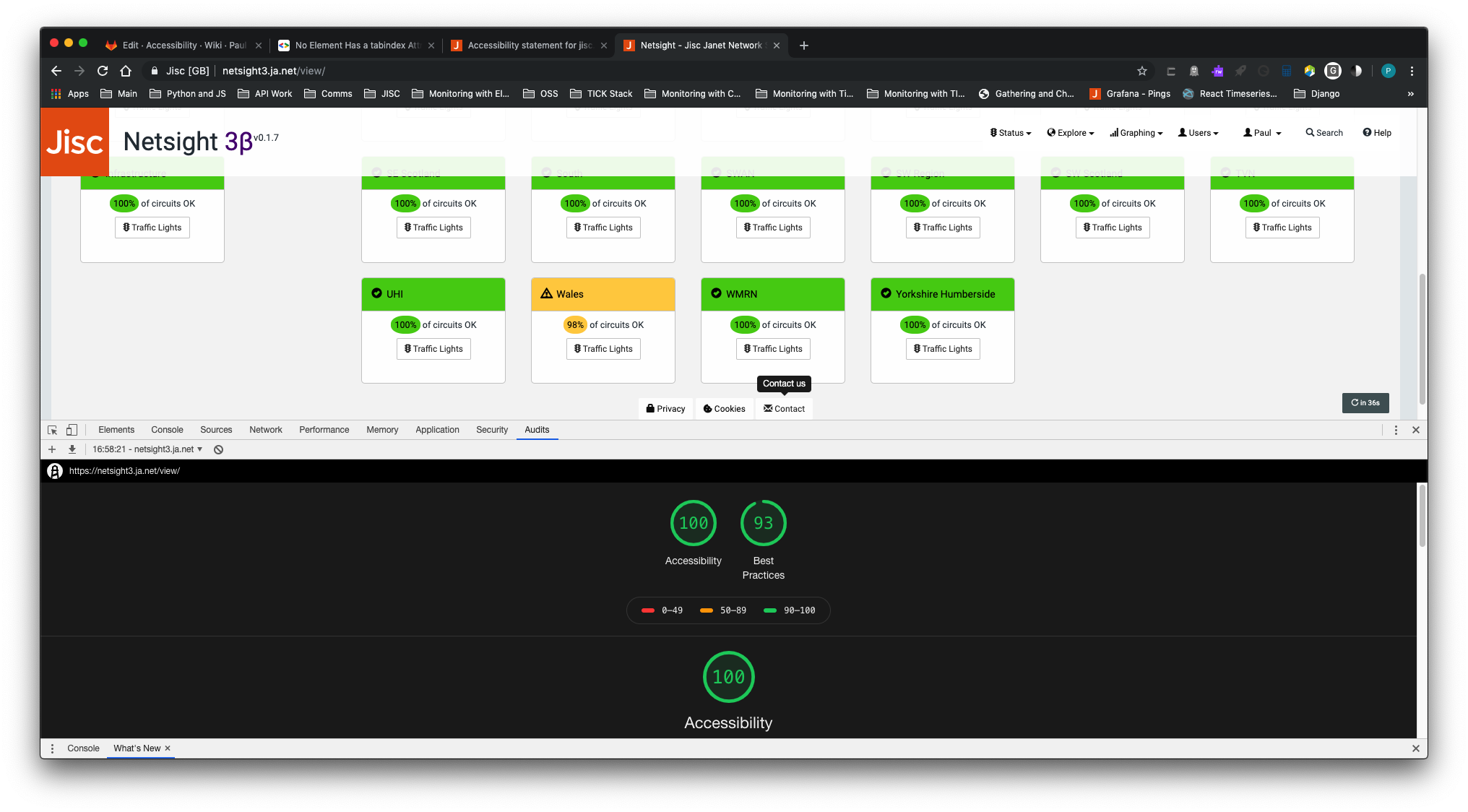Click the browser reload icon

point(103,71)
